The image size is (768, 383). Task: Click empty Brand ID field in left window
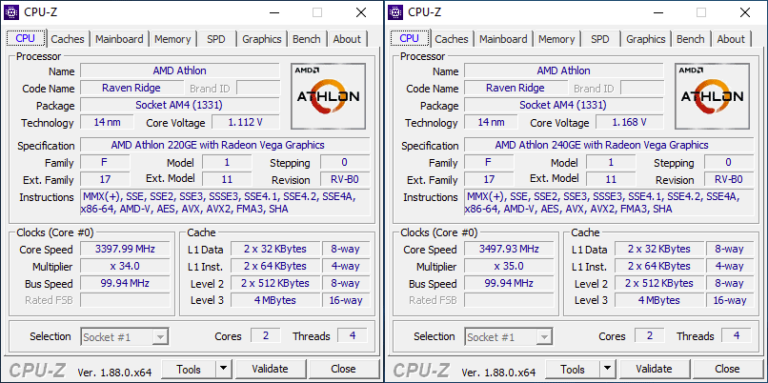click(258, 88)
